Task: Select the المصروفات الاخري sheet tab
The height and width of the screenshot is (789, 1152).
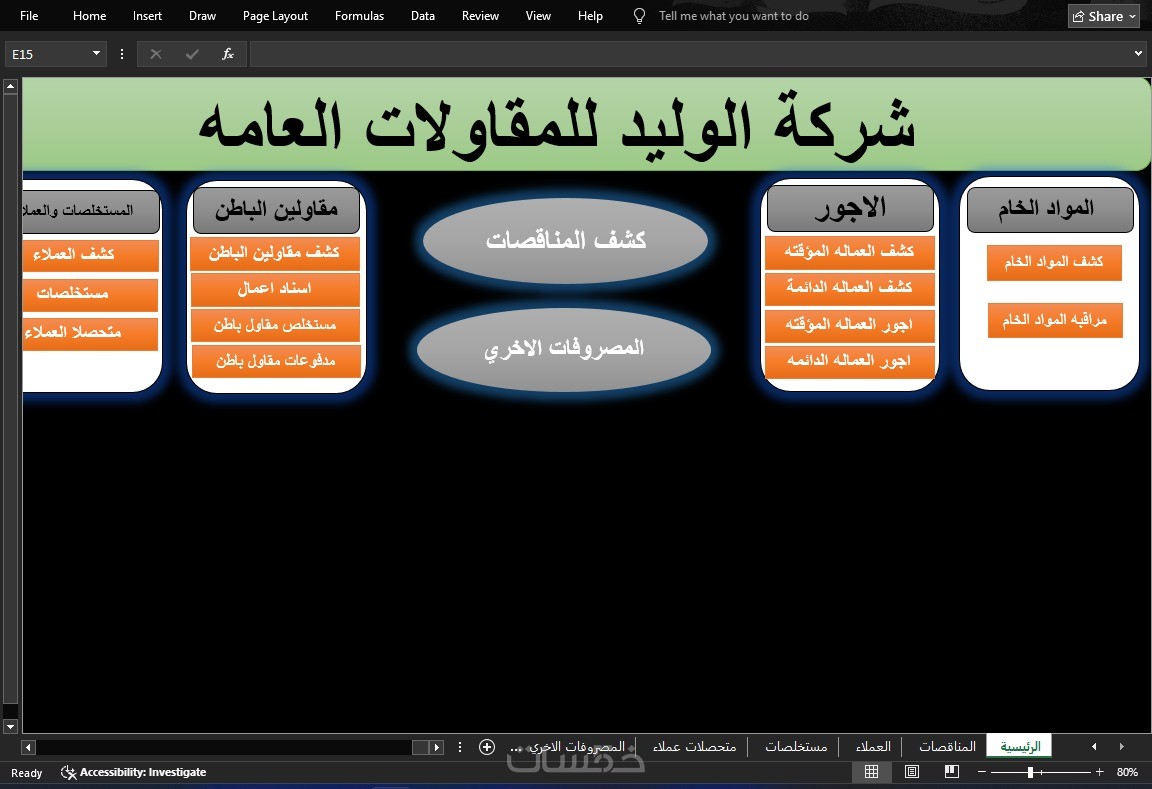Action: click(x=577, y=746)
